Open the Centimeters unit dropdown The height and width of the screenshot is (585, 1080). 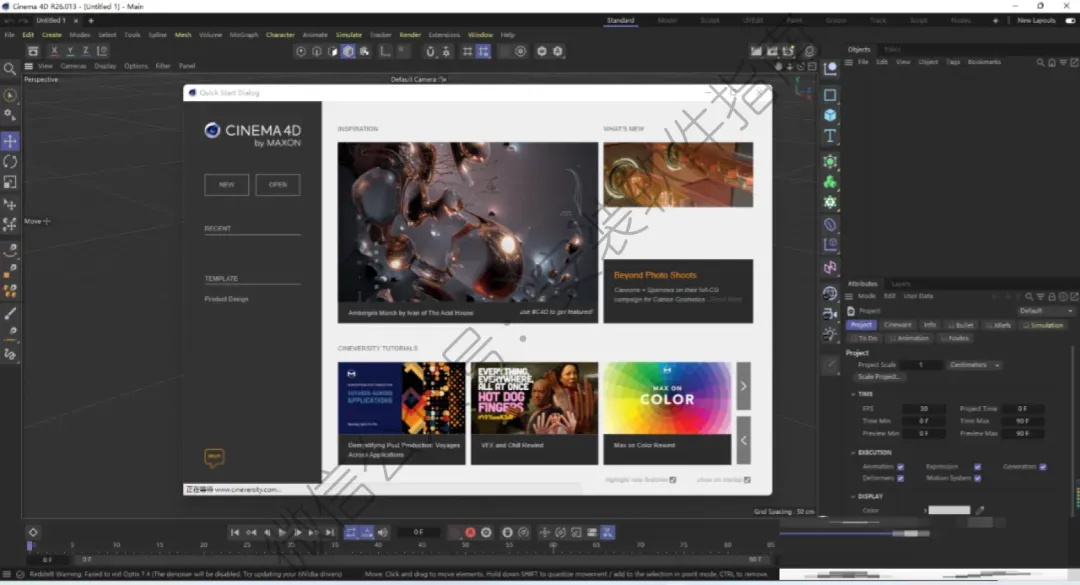click(x=975, y=365)
